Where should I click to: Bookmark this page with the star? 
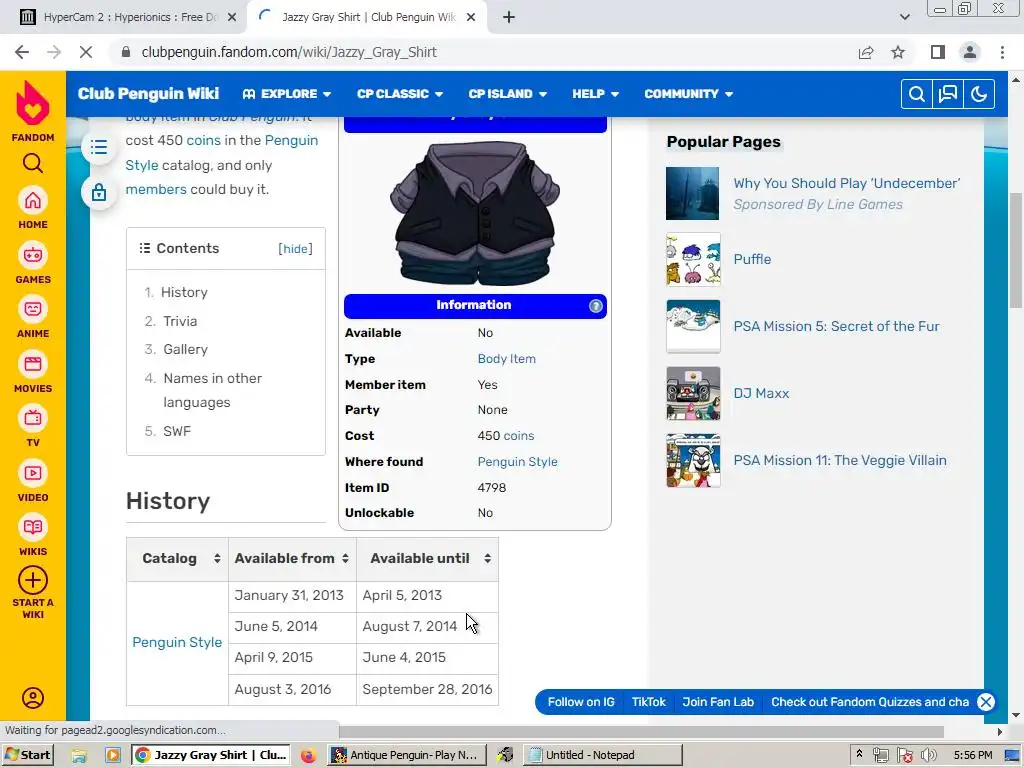[898, 52]
